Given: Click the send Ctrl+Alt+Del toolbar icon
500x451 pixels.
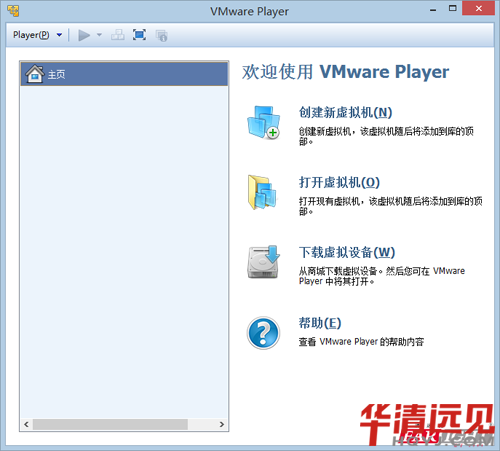Looking at the screenshot, I should pyautogui.click(x=118, y=35).
